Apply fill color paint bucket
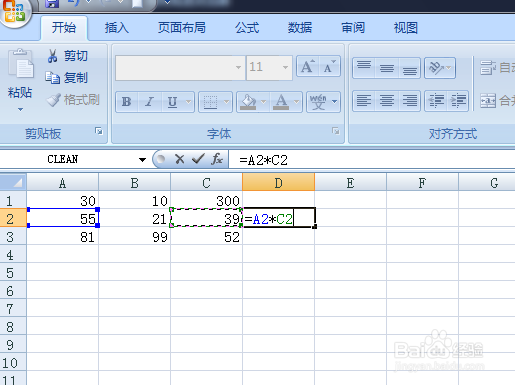Image resolution: width=515 pixels, height=385 pixels. (248, 102)
